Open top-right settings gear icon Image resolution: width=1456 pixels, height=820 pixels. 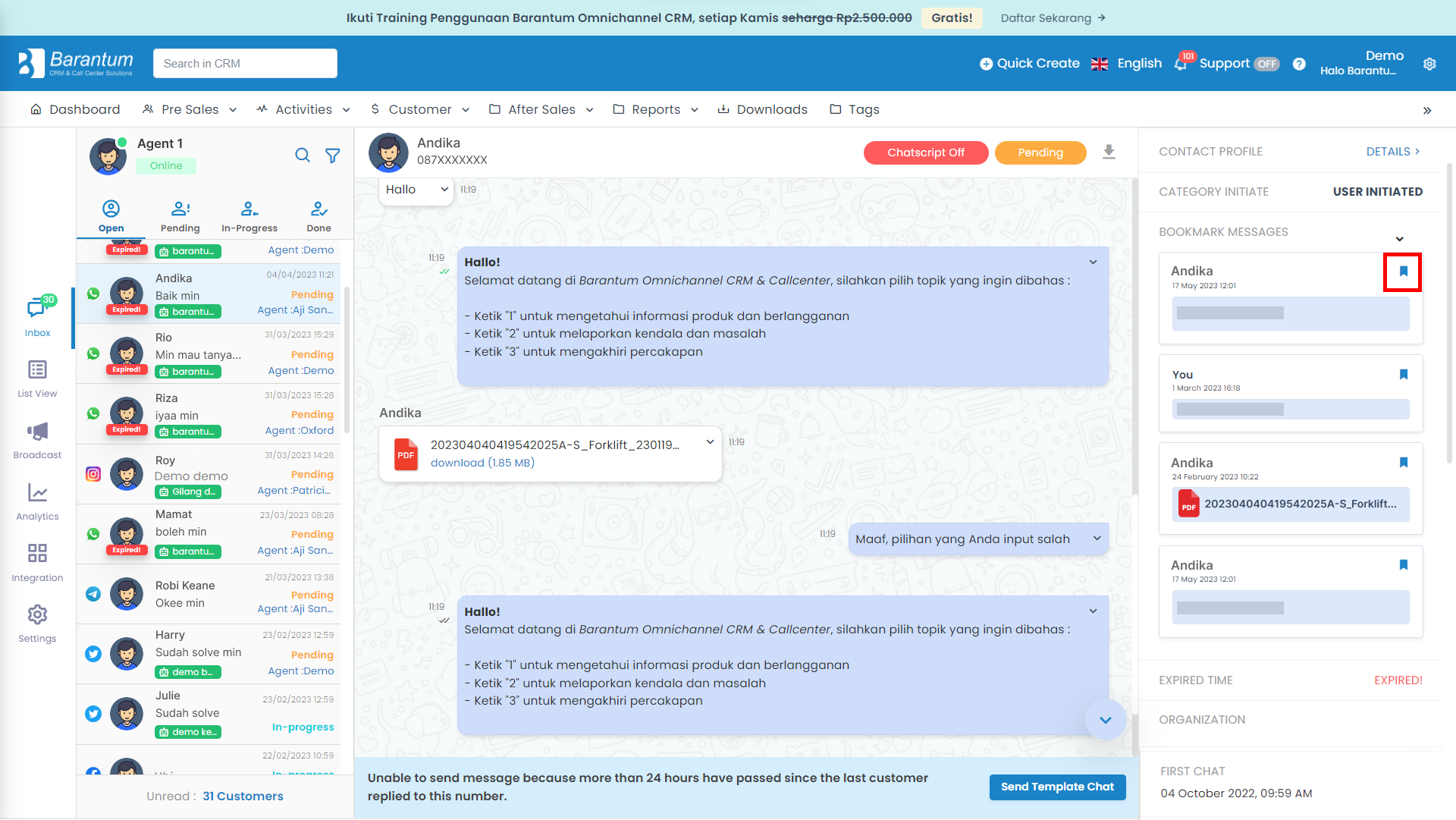(1429, 64)
